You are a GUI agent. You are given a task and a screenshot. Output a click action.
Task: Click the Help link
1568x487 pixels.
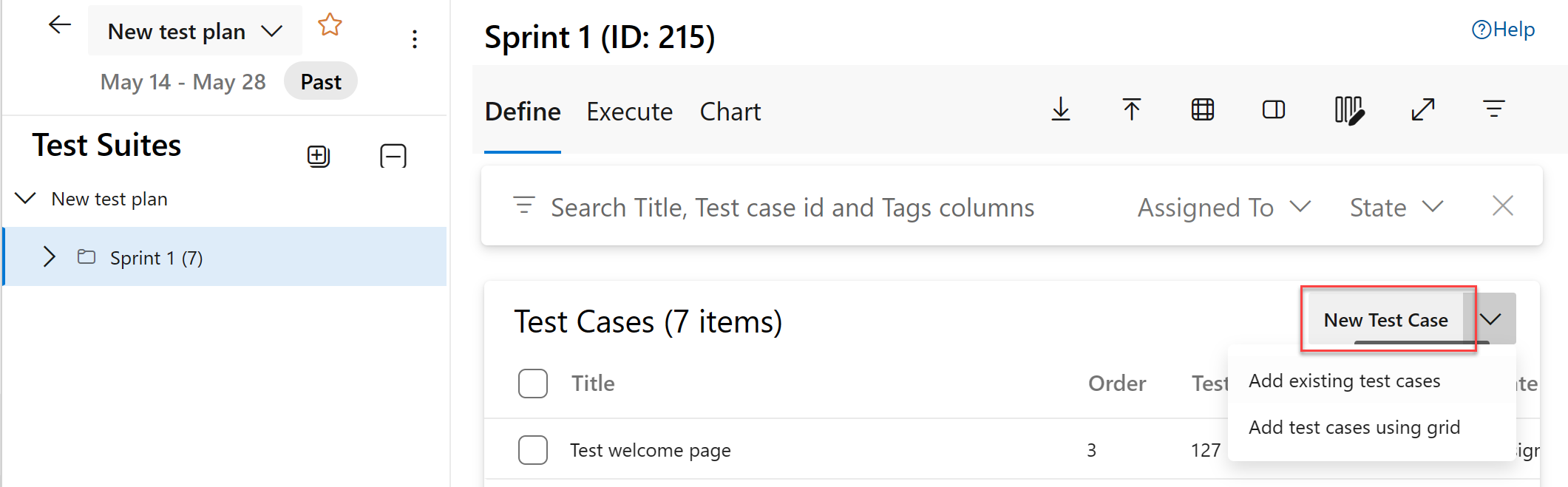tap(1502, 29)
